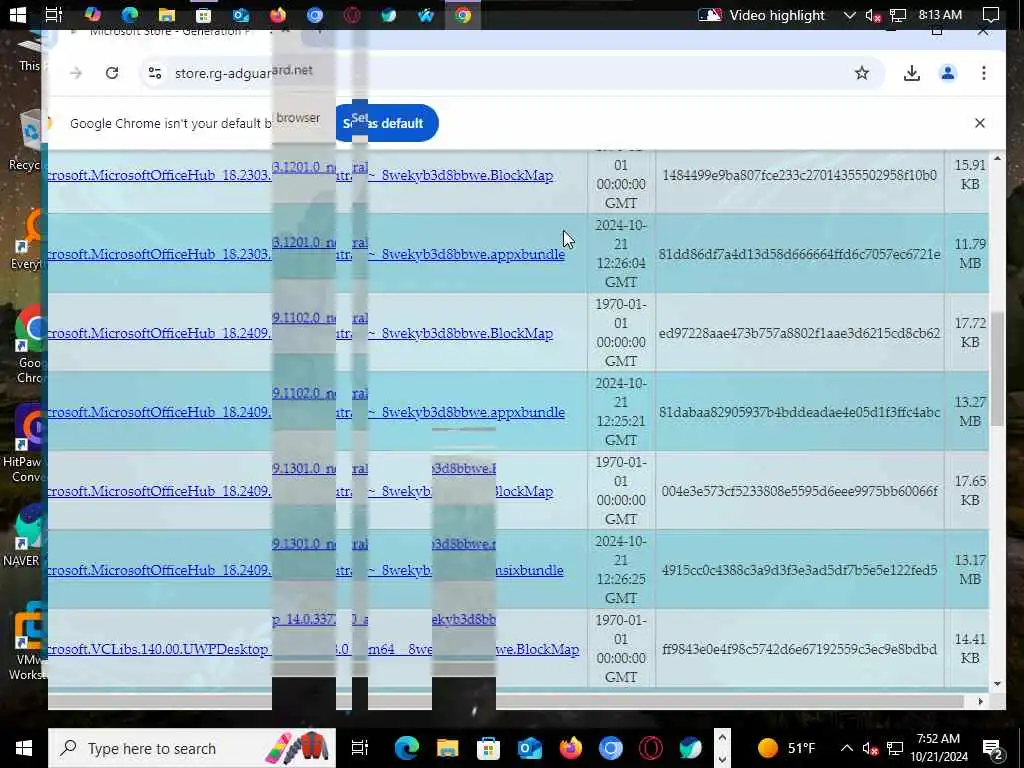Click vertical scrollbar thumb of page

pyautogui.click(x=997, y=369)
